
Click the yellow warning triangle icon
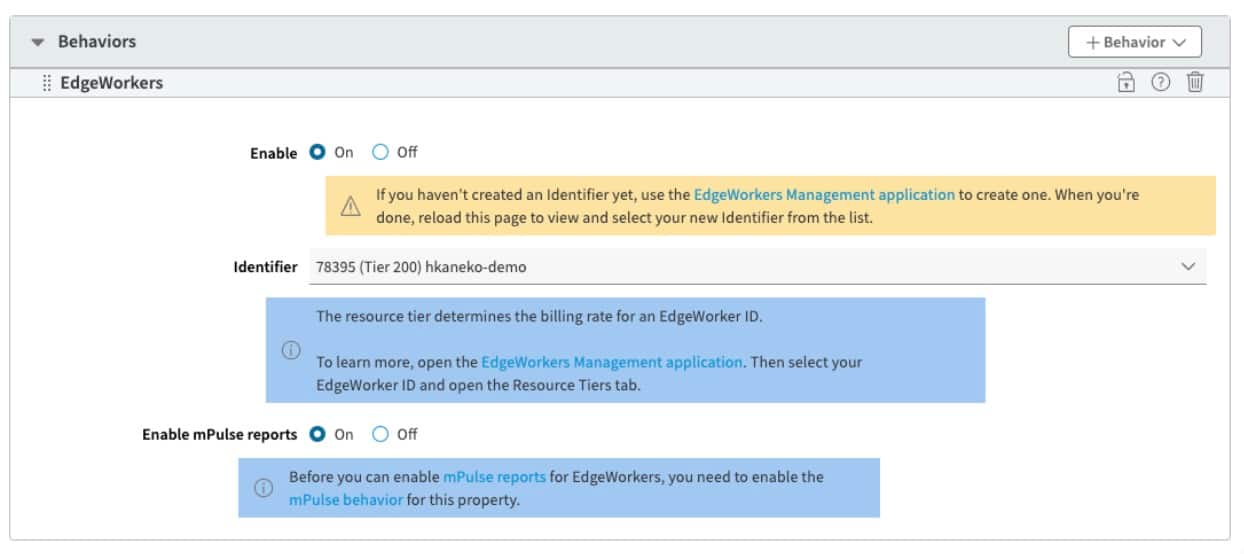point(350,206)
